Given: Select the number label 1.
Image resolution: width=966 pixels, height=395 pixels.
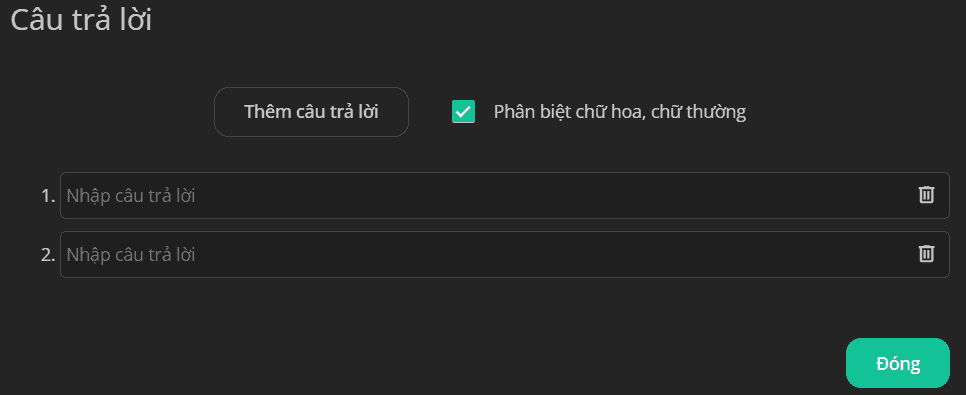Looking at the screenshot, I should 48,196.
